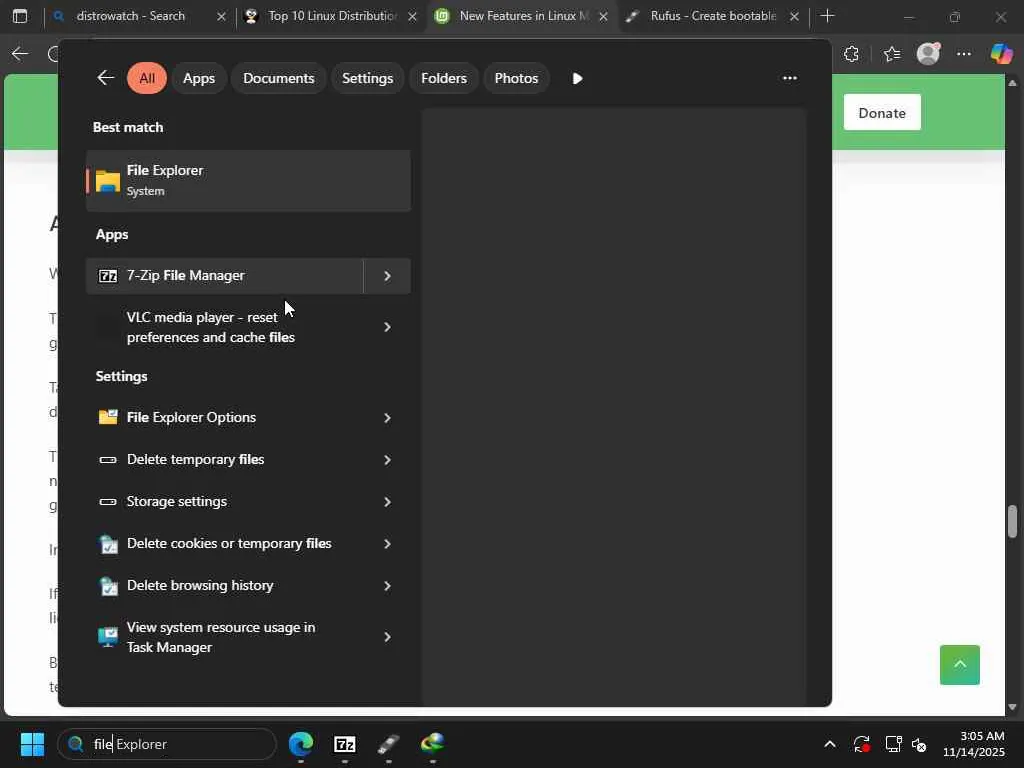Open Edge extensions button

(851, 54)
